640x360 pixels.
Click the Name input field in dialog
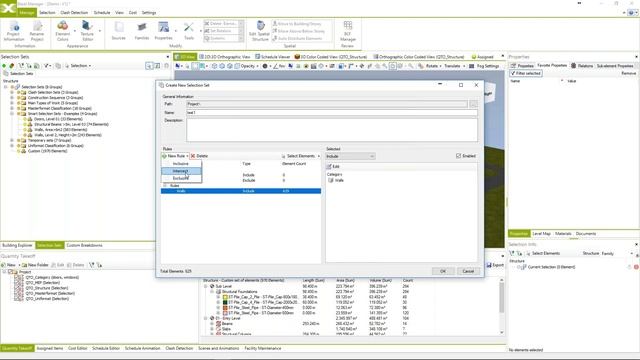coord(332,112)
